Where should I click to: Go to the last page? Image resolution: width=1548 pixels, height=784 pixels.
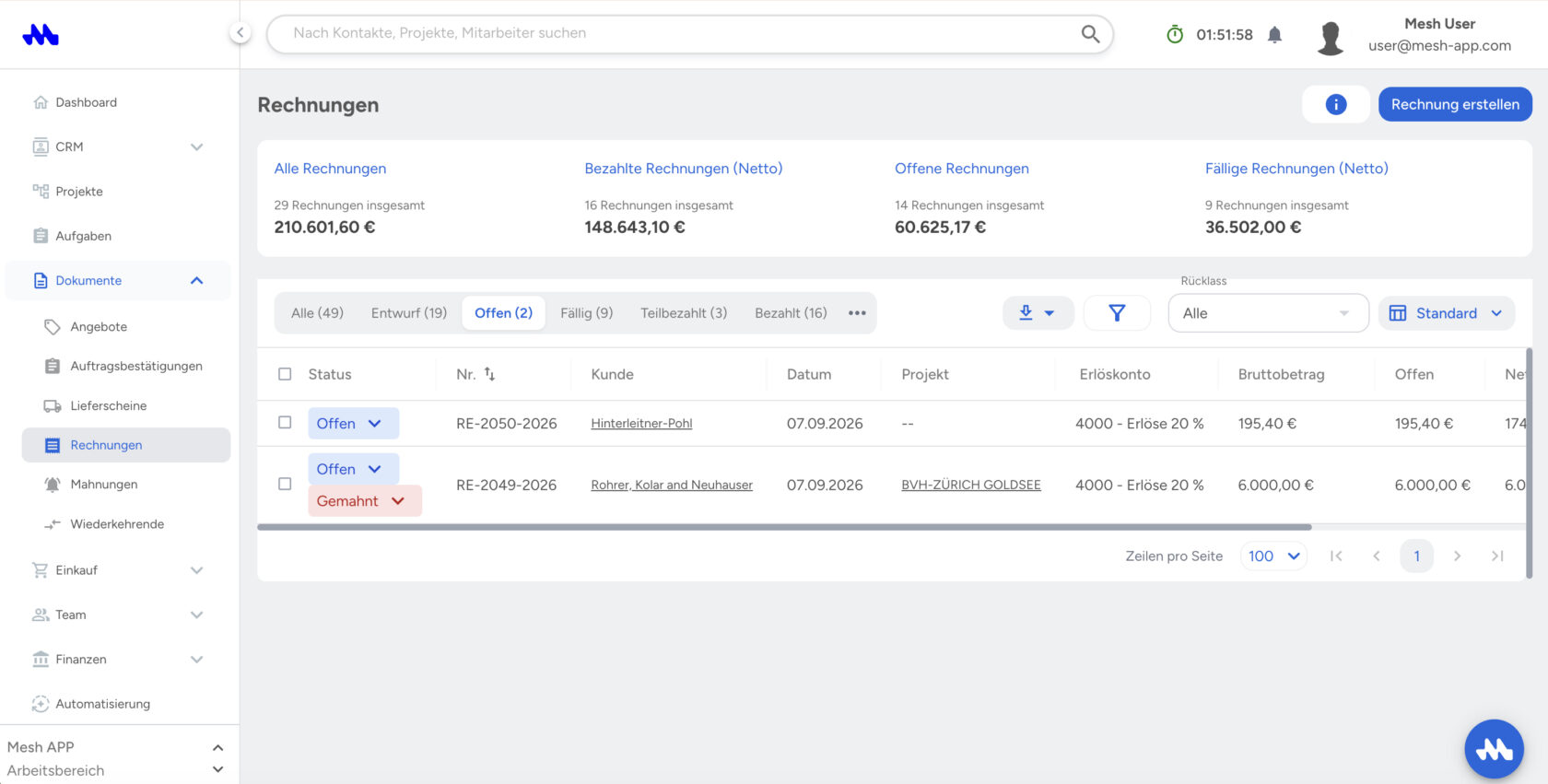(x=1497, y=556)
